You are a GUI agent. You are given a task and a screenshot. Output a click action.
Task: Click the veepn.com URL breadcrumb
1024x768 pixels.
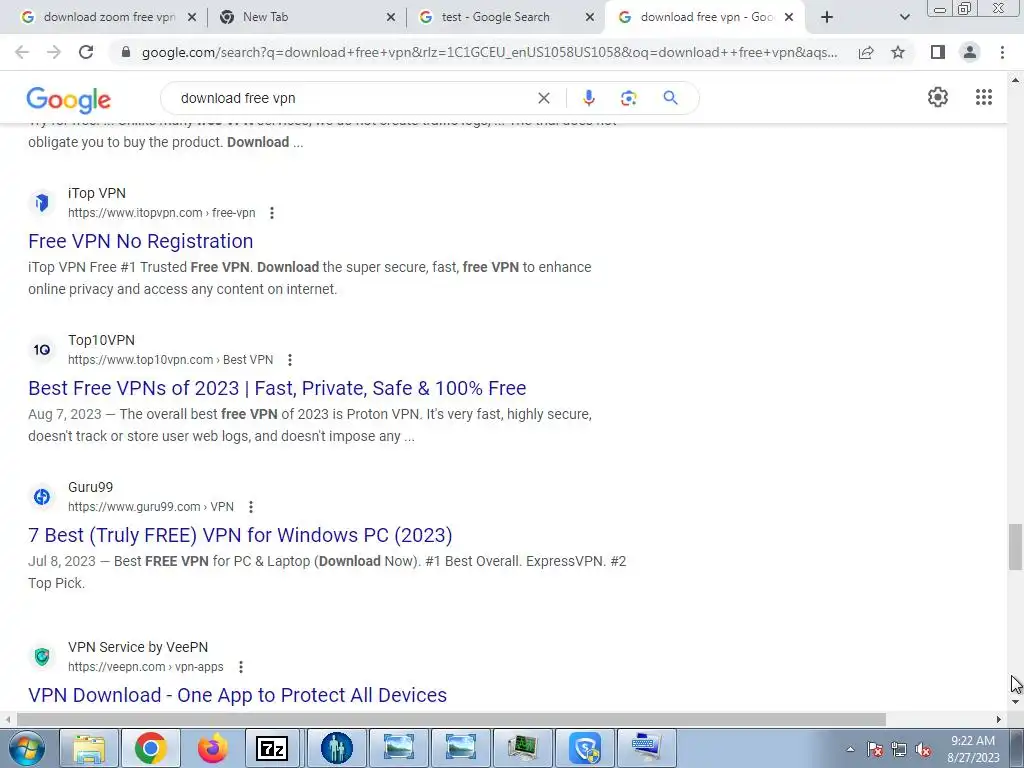coord(146,667)
